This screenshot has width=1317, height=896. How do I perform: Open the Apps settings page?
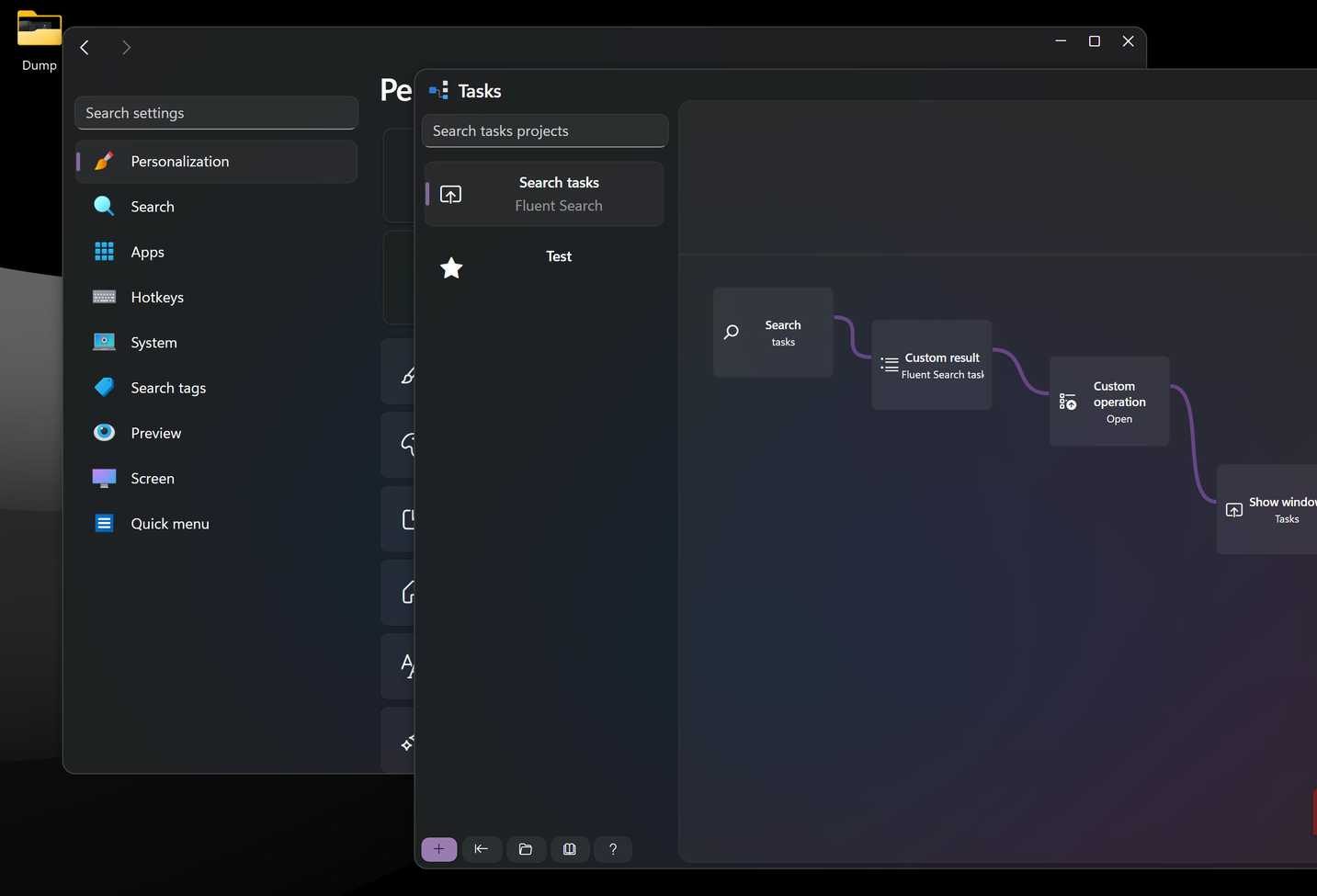tap(147, 252)
